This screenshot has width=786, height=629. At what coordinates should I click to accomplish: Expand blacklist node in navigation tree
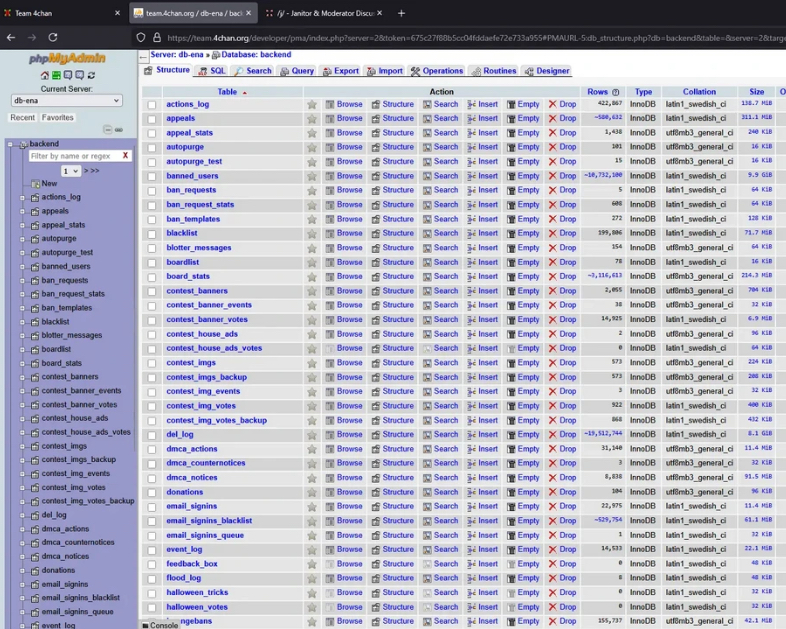(x=22, y=322)
